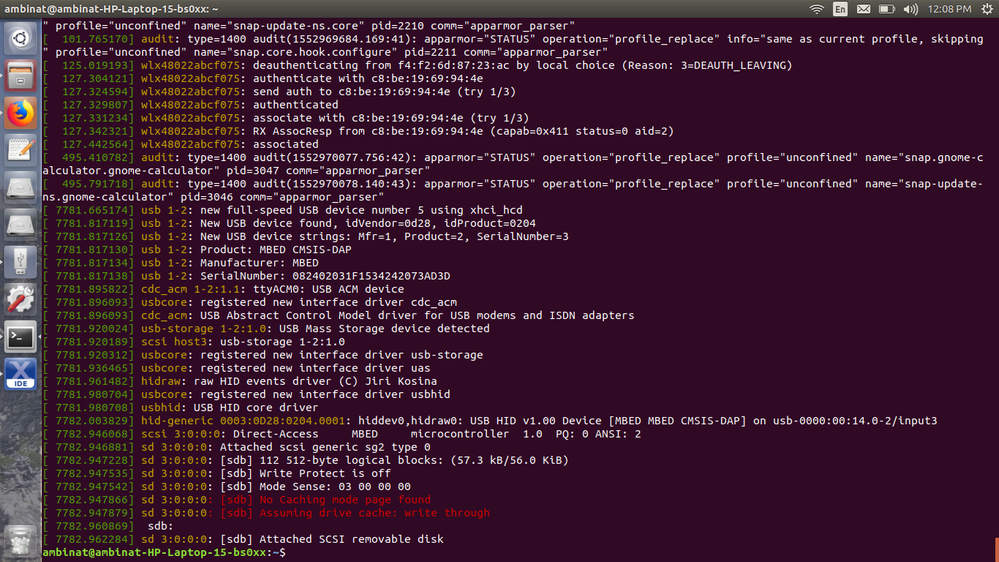Image resolution: width=999 pixels, height=562 pixels.
Task: Open the mail messaging indicator menu
Action: 863,9
